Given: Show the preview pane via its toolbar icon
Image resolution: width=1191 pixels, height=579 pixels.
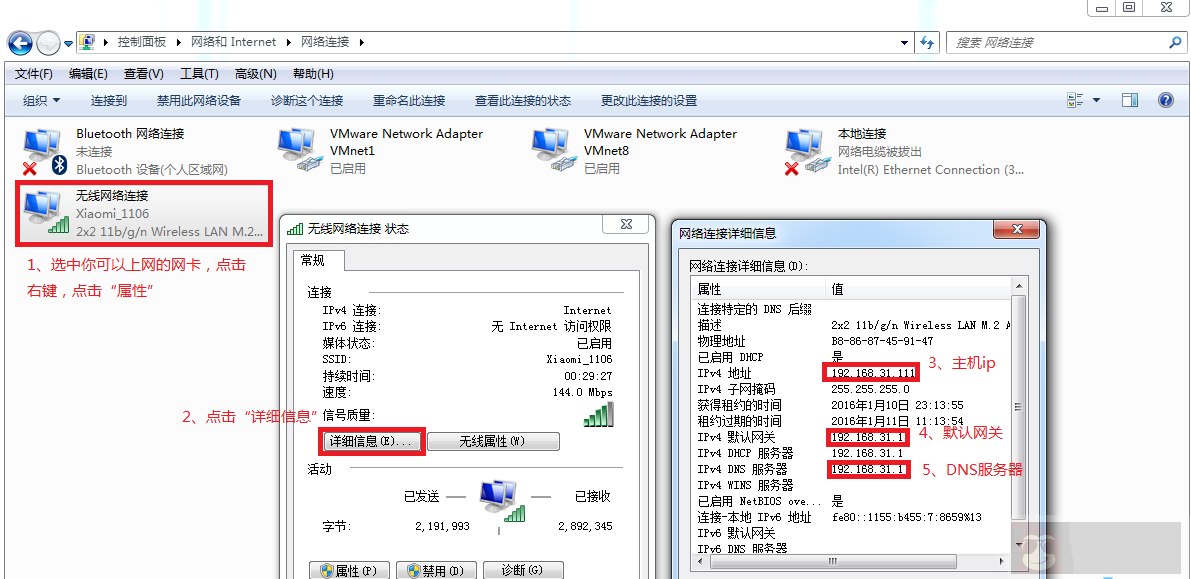Looking at the screenshot, I should pos(1131,99).
